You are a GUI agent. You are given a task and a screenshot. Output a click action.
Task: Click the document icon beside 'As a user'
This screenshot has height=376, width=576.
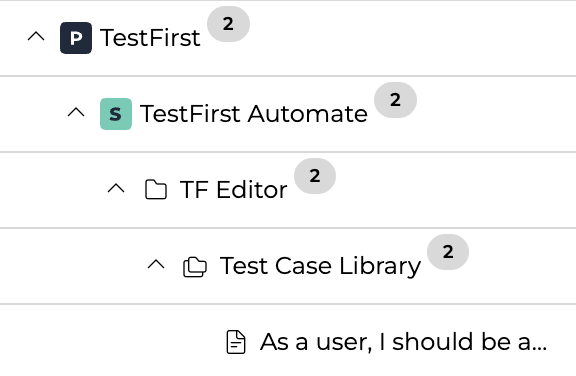pos(236,342)
